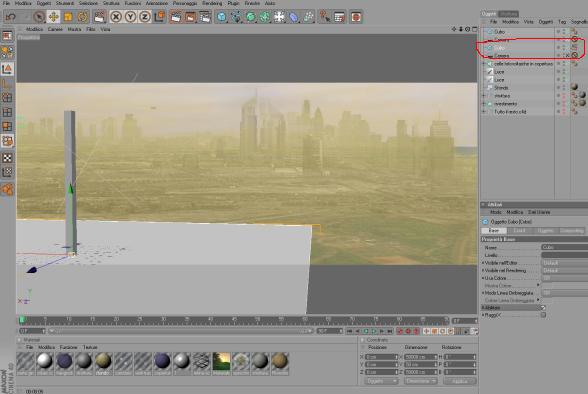
Task: Select the model mode icon in left palette
Action: (8, 69)
